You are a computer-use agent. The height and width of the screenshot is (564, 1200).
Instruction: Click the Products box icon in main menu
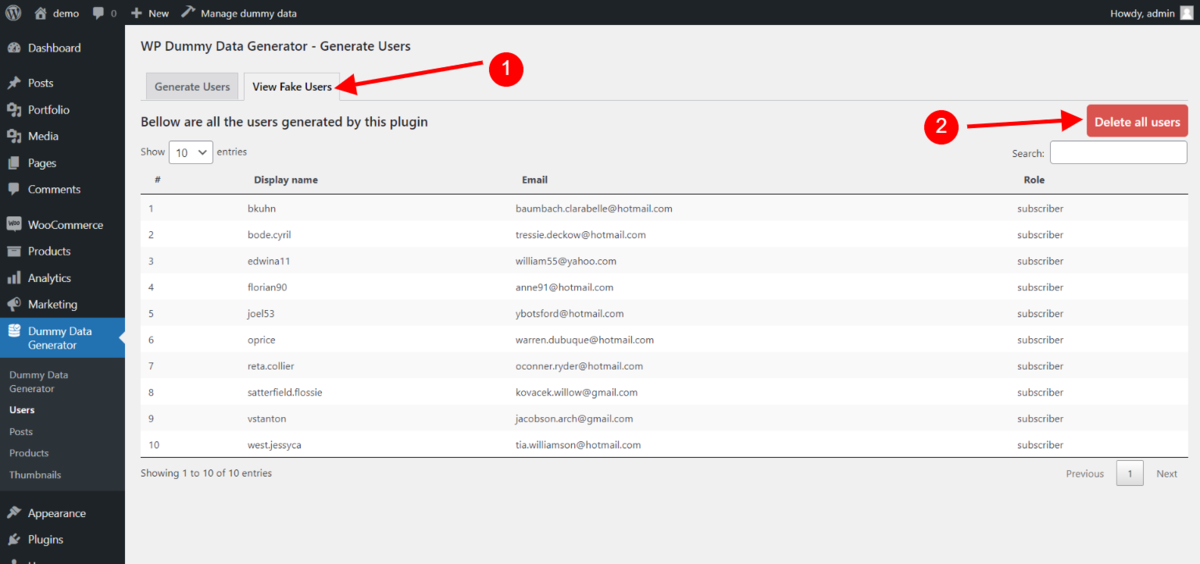[14, 251]
